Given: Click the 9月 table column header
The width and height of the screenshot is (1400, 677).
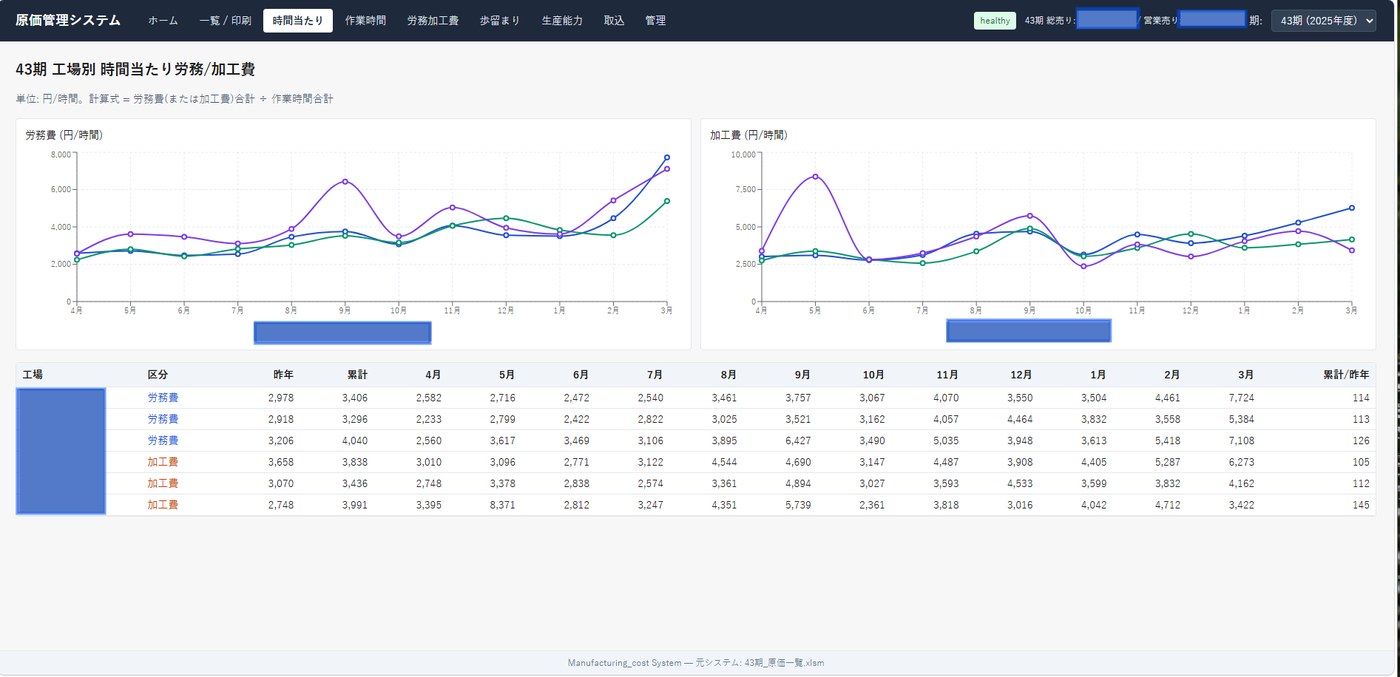Looking at the screenshot, I should tap(802, 375).
